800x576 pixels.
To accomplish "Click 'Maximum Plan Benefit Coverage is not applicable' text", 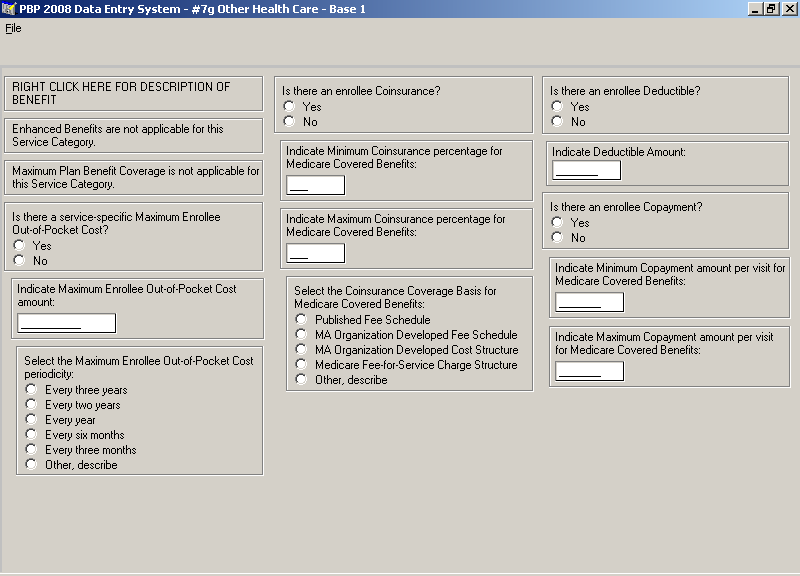I will pos(136,177).
